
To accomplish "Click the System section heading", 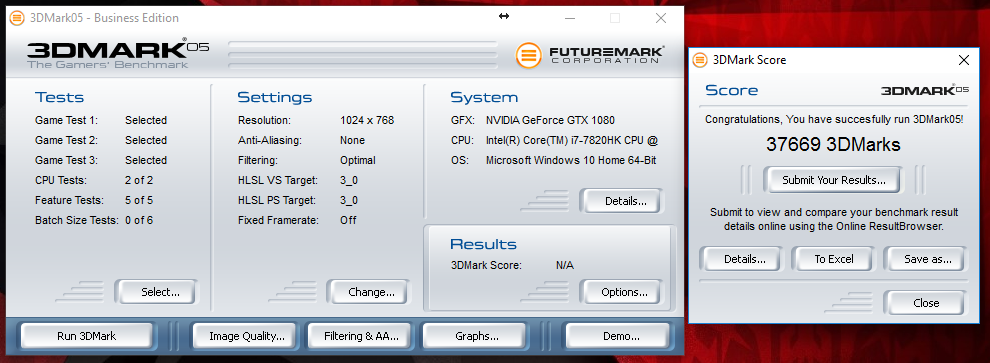I will pyautogui.click(x=484, y=97).
